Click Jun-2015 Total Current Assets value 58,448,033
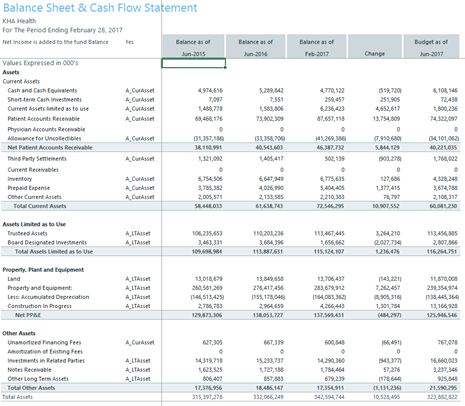Viewport: 465px width, 406px height. [208, 206]
